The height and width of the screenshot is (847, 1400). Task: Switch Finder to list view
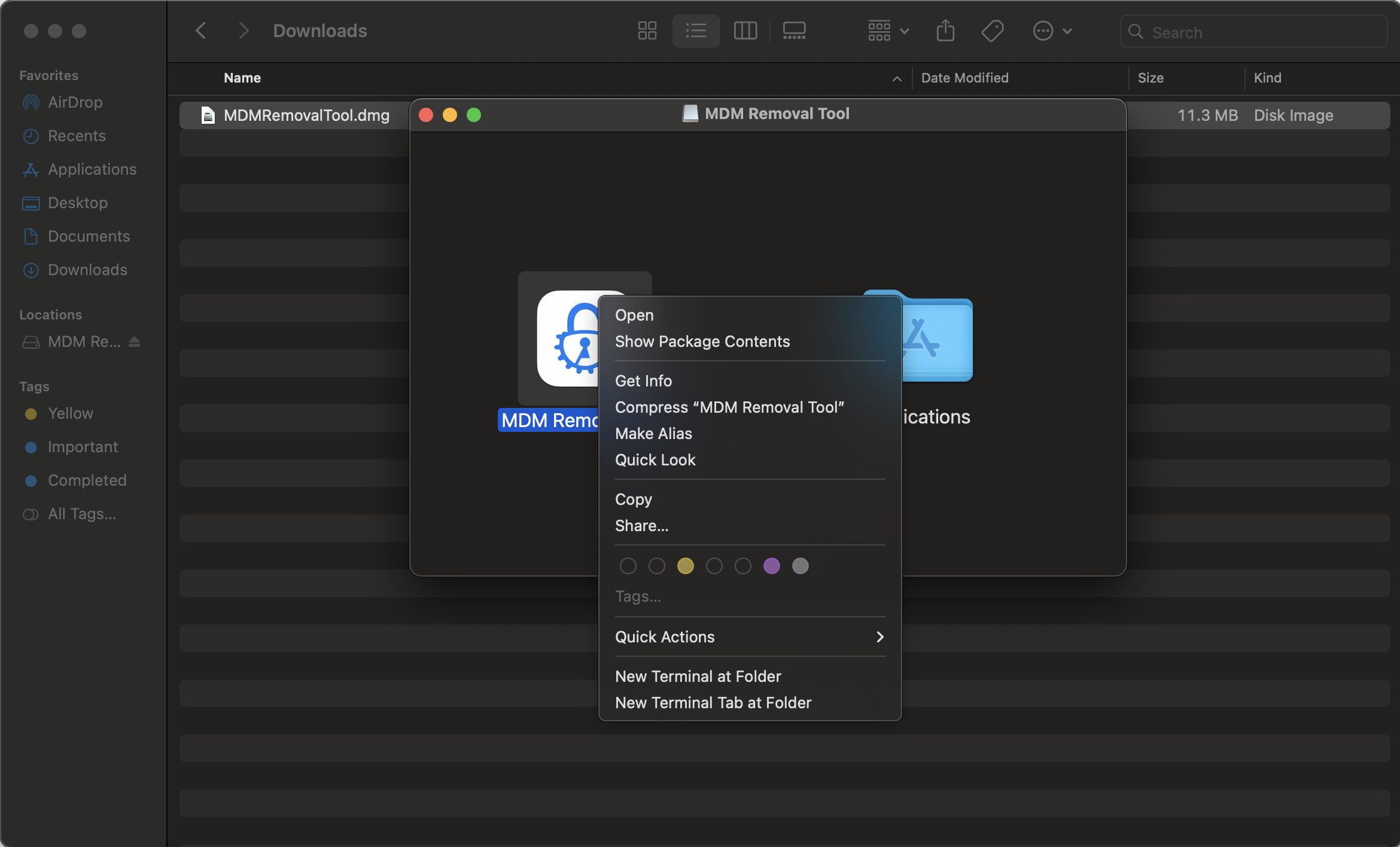point(696,31)
